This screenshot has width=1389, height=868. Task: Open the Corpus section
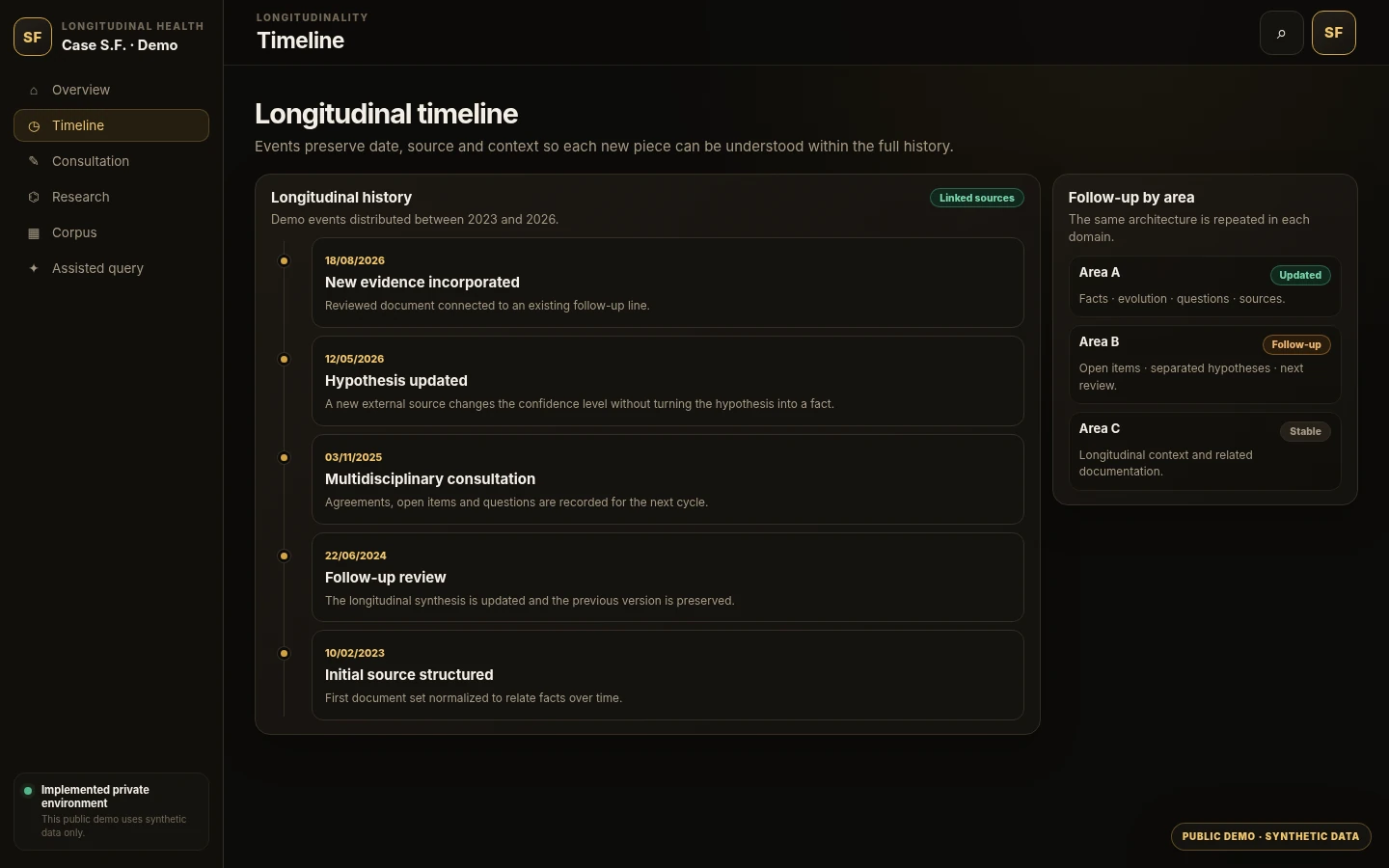[111, 232]
